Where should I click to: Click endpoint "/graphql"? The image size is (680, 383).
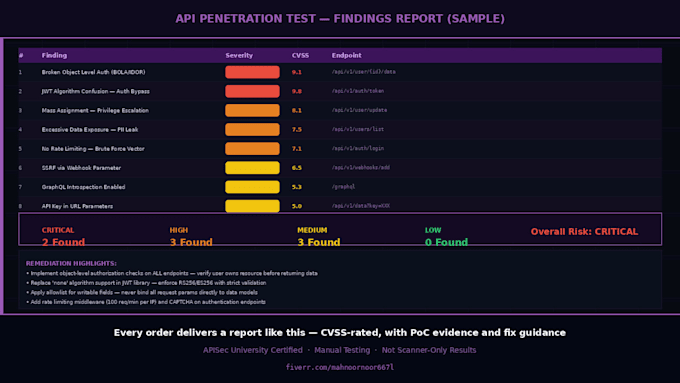(343, 187)
